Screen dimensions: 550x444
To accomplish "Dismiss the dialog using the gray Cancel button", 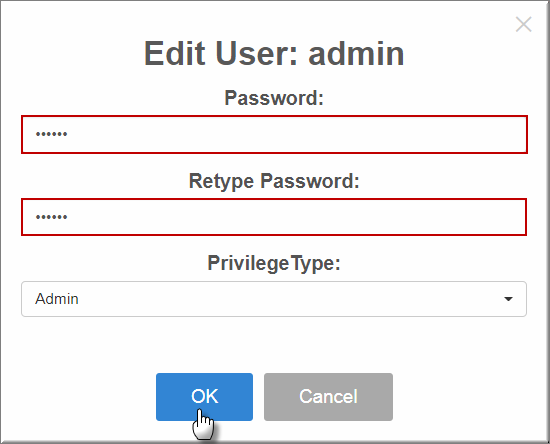I will [328, 397].
